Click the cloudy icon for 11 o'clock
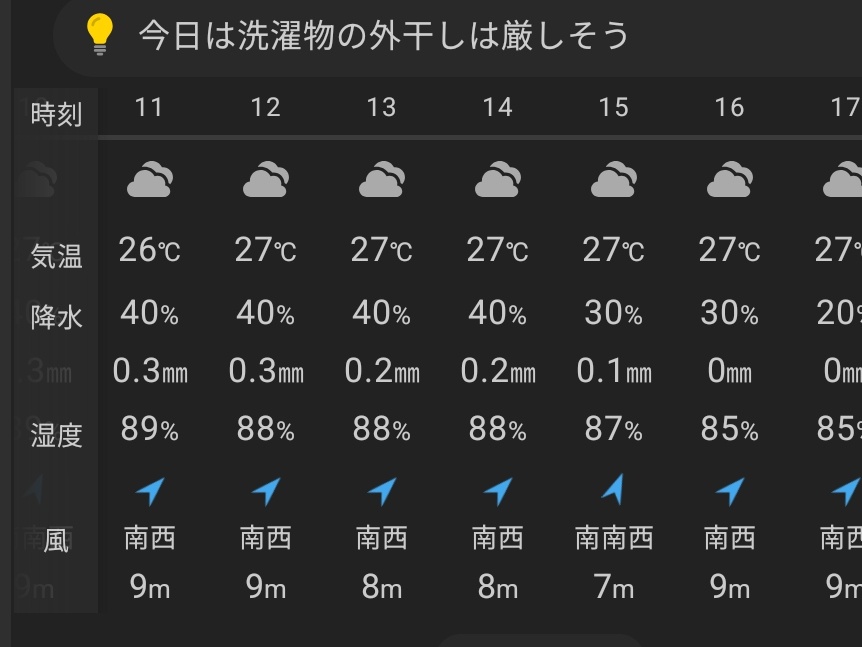862x647 pixels. [x=150, y=179]
